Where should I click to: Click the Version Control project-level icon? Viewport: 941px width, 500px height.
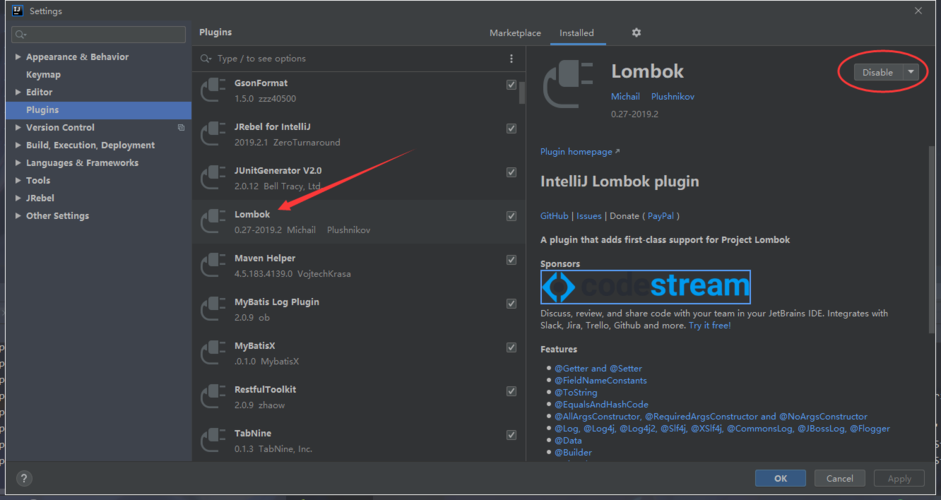point(181,127)
